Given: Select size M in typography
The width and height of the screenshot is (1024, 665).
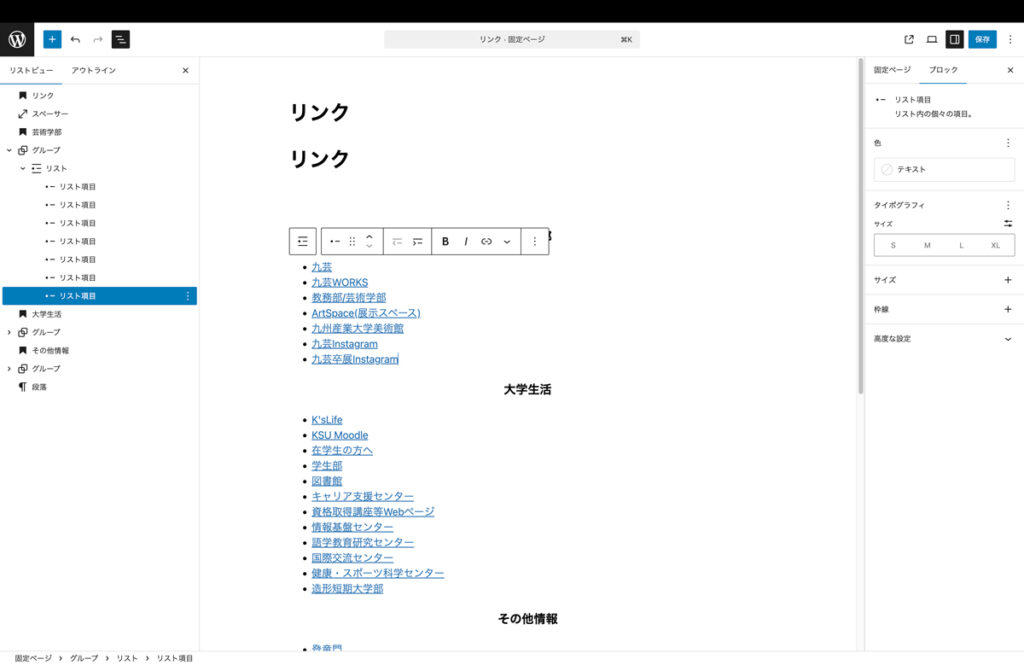Looking at the screenshot, I should coord(927,245).
